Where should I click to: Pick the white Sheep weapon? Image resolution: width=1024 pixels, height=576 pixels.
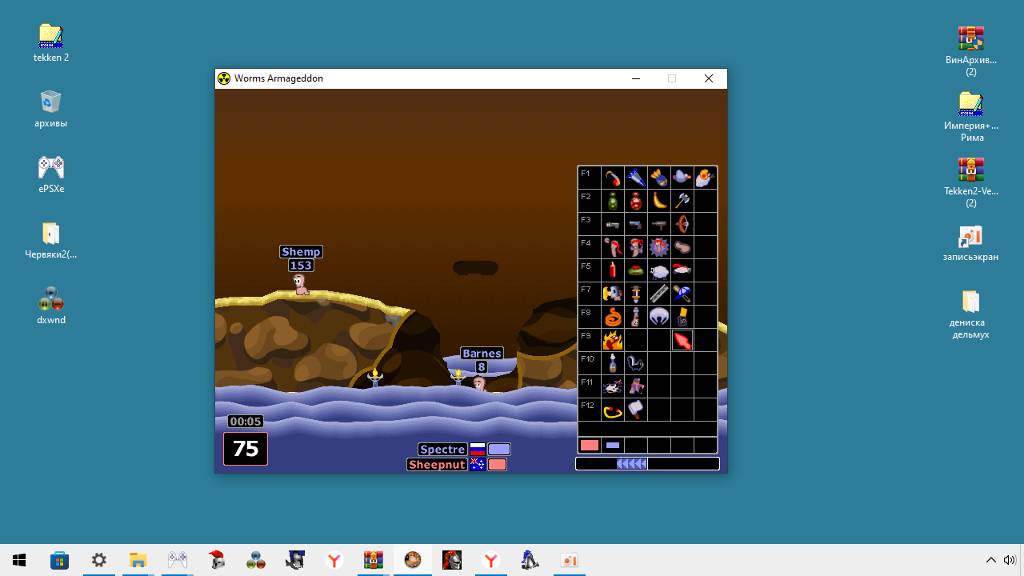pyautogui.click(x=659, y=270)
